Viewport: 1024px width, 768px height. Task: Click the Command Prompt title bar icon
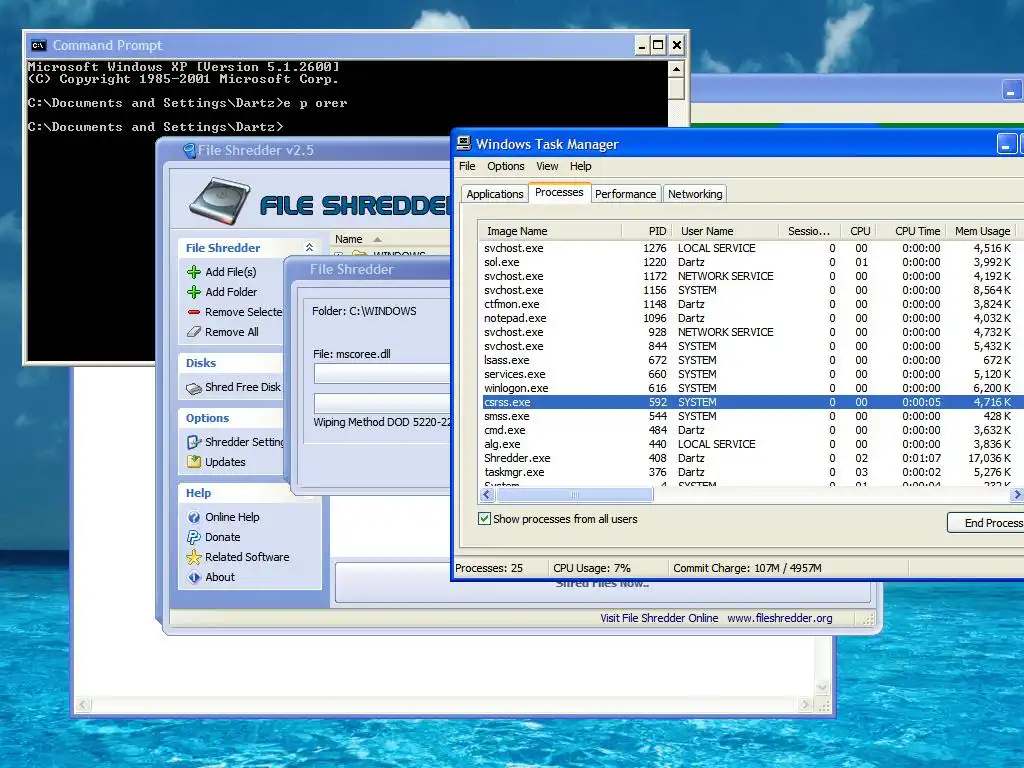39,45
